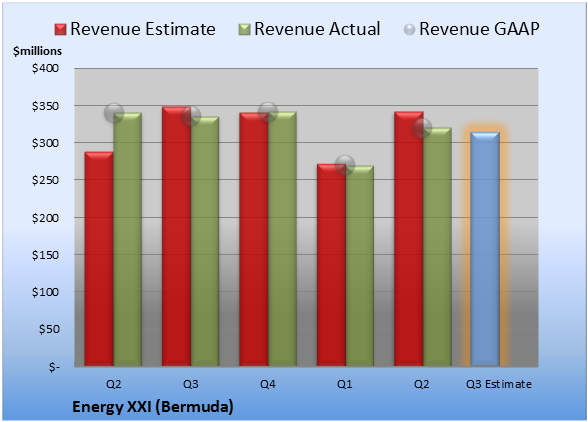
Task: Click the '$millions' axis unit label
Action: (37, 51)
